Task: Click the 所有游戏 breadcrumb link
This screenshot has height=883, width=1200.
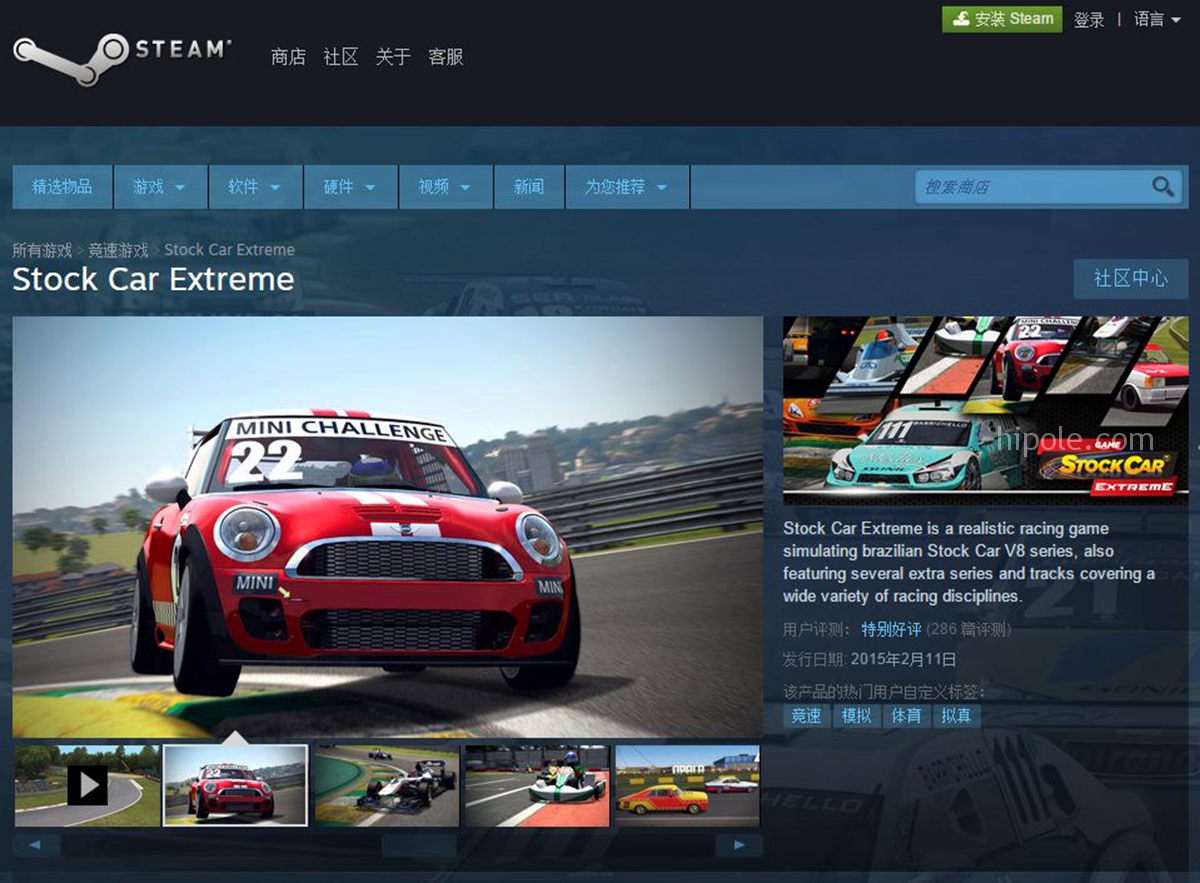Action: point(42,250)
